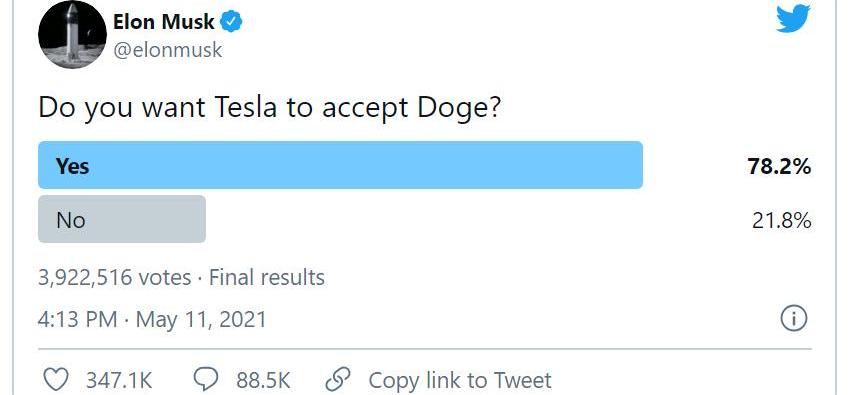Open the tweet info icon
The image size is (850, 395).
tap(794, 319)
